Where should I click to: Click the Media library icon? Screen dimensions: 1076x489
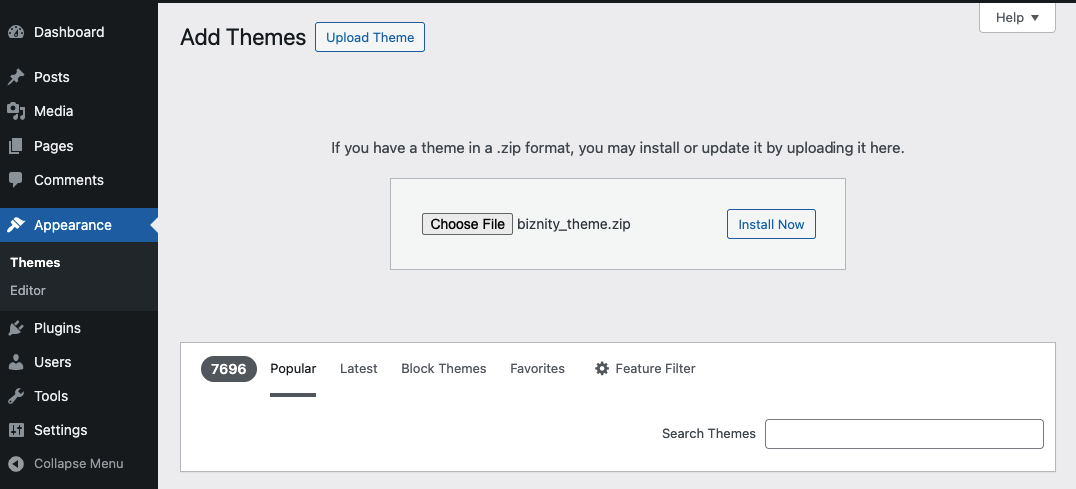pyautogui.click(x=16, y=111)
